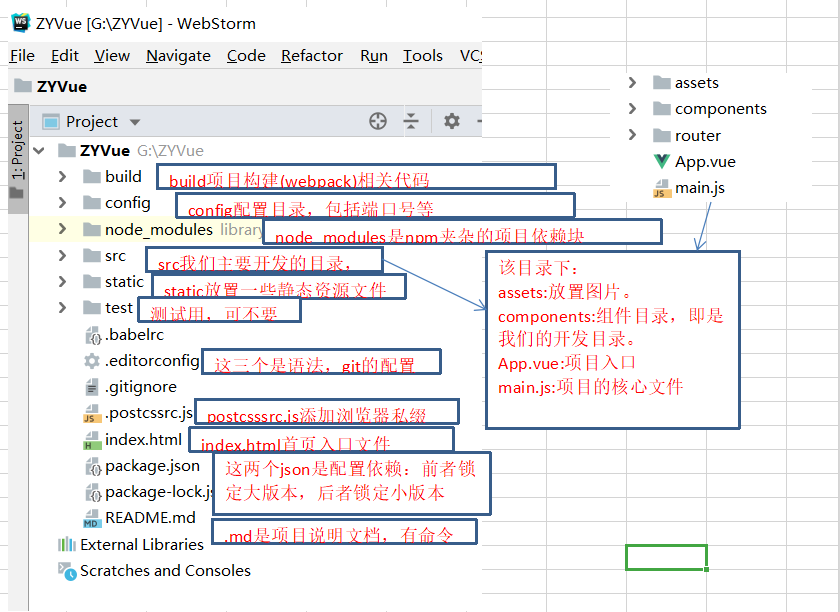Expand the assets folder in src list
Image resolution: width=840 pixels, height=612 pixels.
(633, 83)
